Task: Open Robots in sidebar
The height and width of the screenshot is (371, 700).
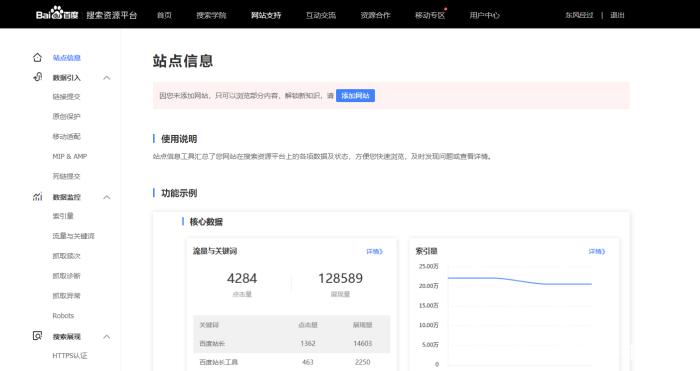Action: tap(63, 316)
